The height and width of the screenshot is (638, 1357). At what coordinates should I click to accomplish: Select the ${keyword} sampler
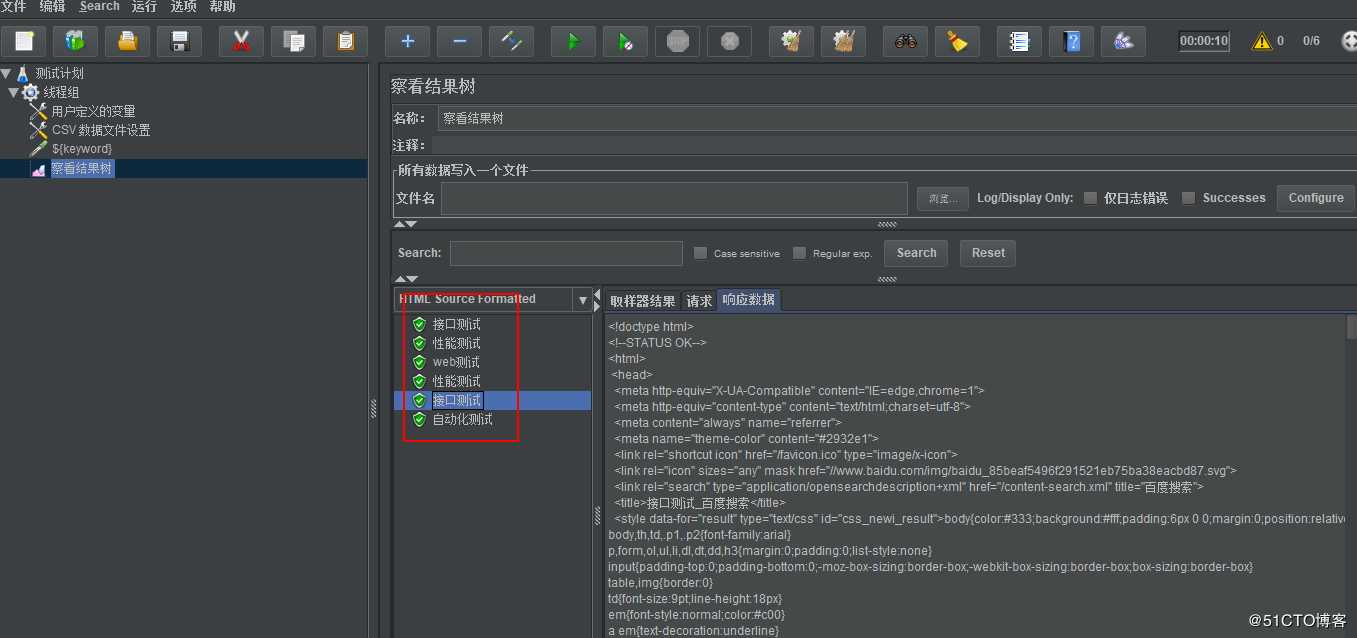point(82,149)
